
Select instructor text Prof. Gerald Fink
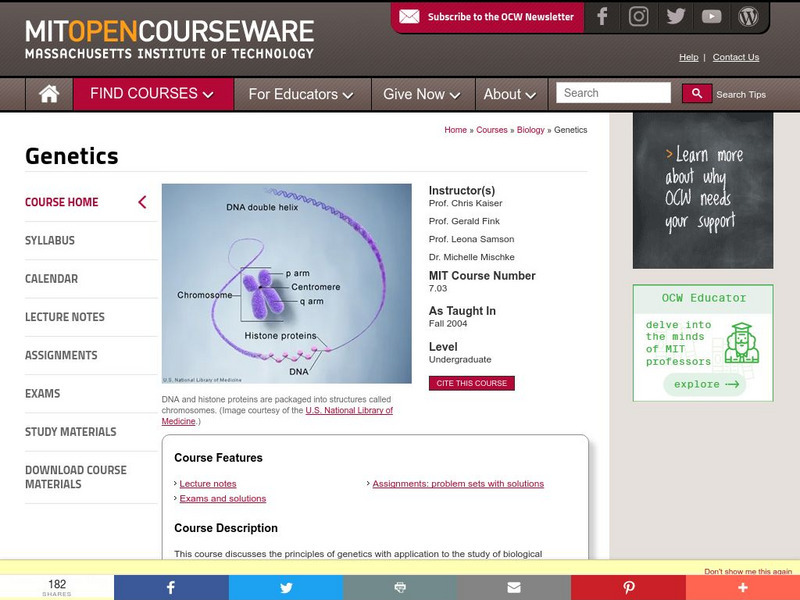point(464,221)
